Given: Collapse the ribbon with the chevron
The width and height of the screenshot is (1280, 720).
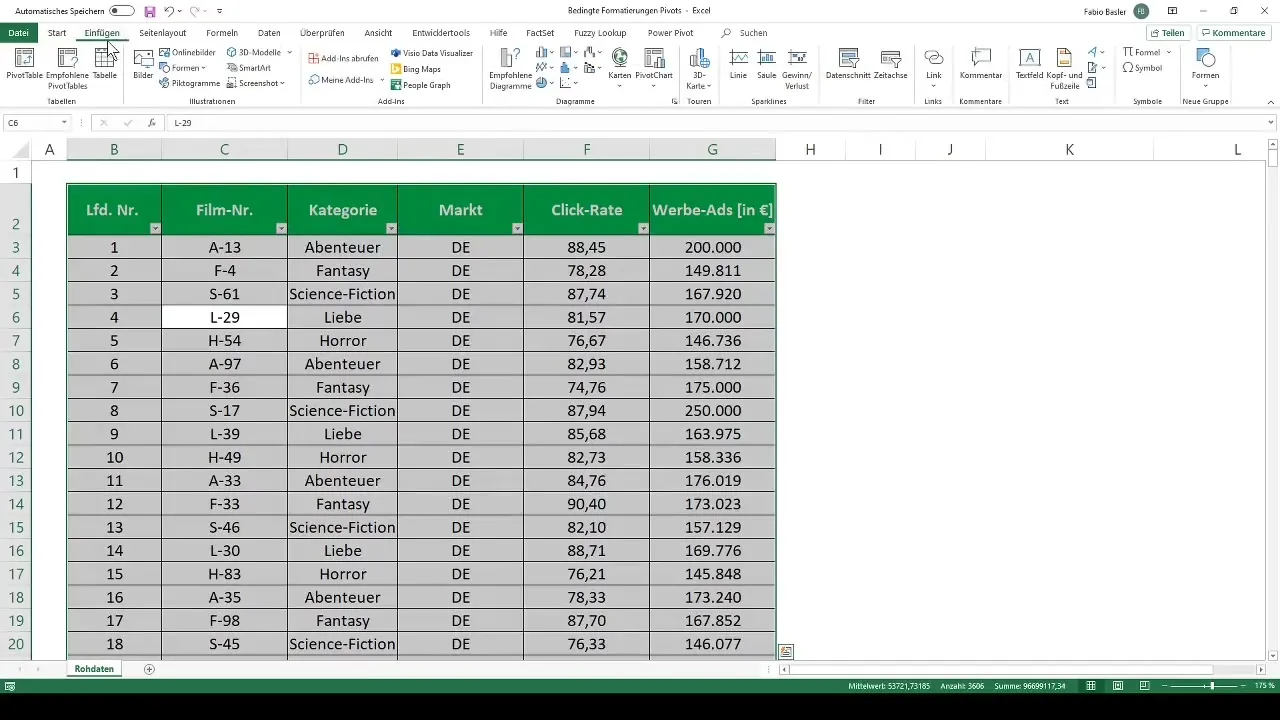Looking at the screenshot, I should (1270, 103).
